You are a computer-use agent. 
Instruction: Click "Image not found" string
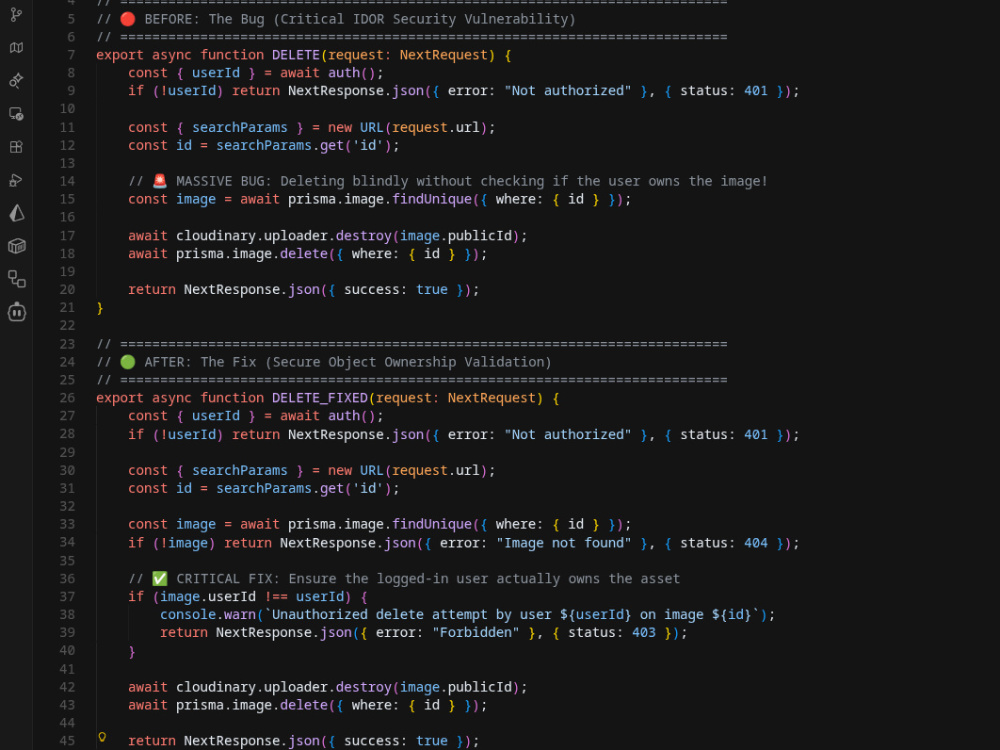[564, 543]
